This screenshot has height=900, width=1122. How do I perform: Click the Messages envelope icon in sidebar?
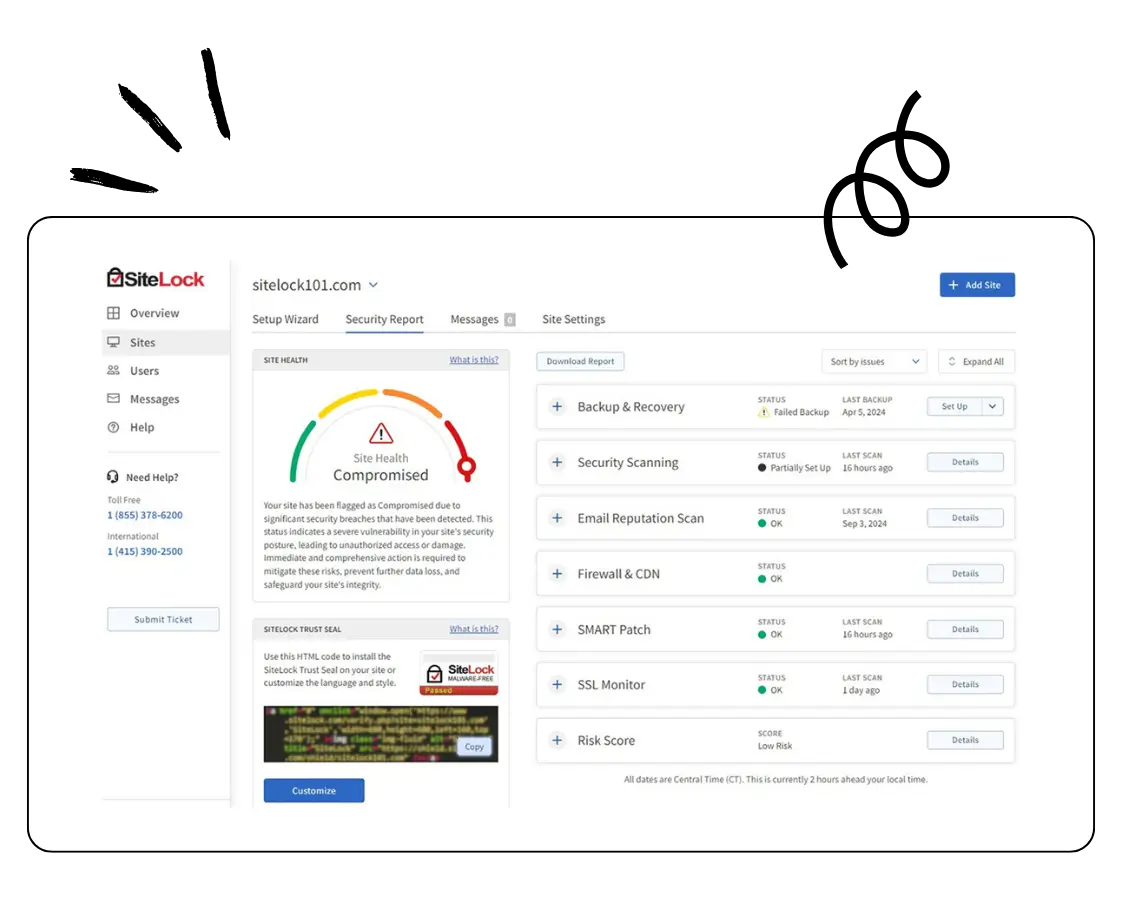pyautogui.click(x=113, y=398)
